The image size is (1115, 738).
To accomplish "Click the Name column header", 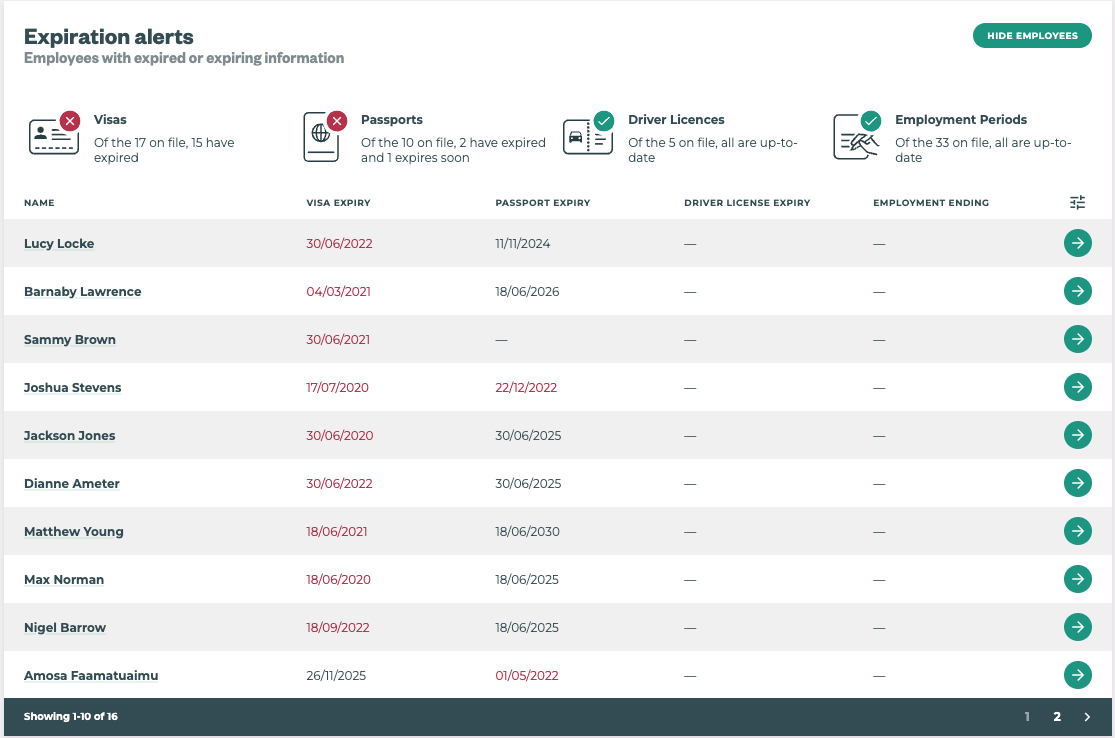I will tap(39, 203).
